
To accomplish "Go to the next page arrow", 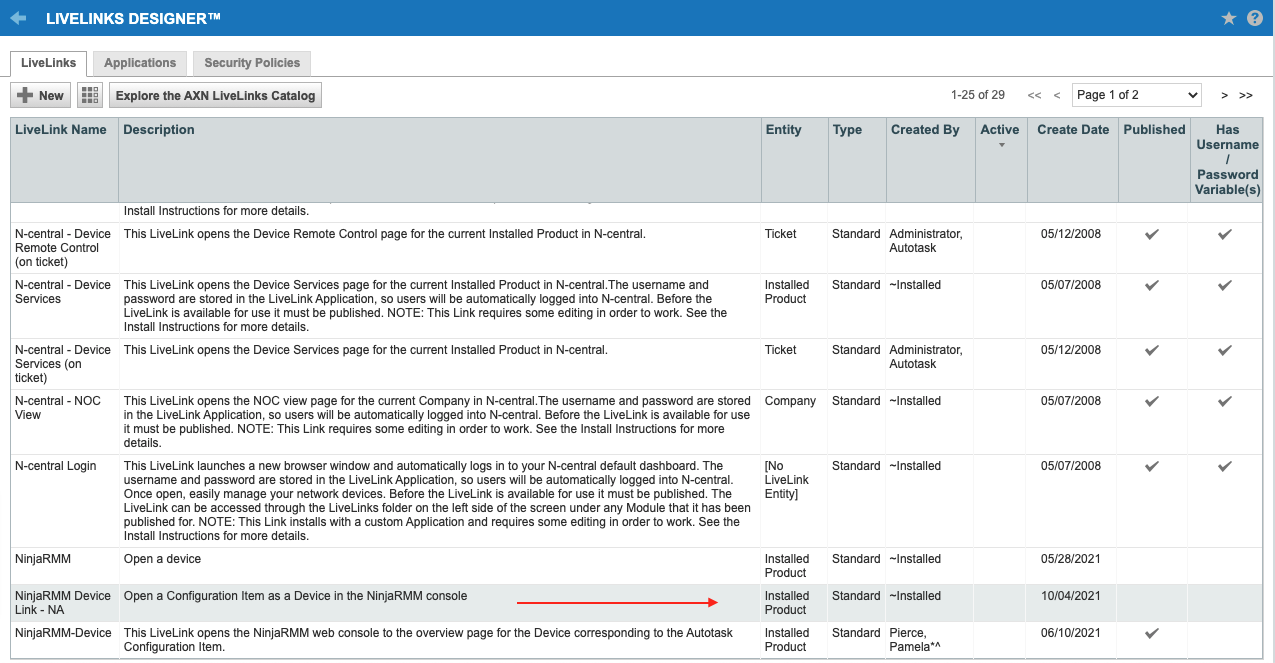I will click(1224, 95).
